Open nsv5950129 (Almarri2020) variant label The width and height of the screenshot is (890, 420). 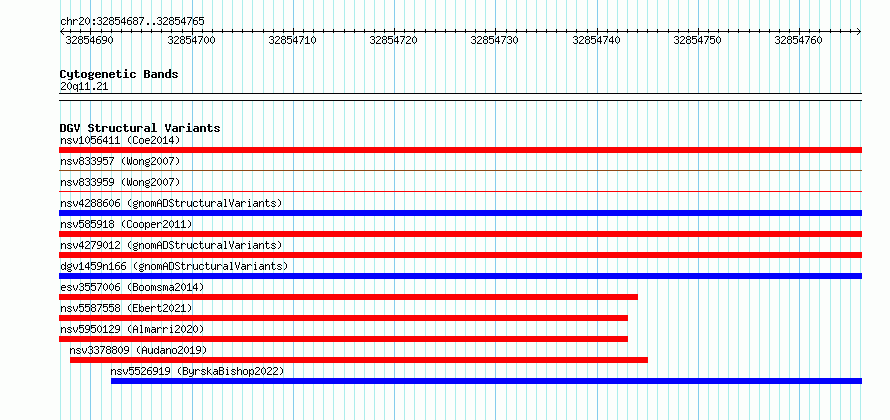point(132,329)
